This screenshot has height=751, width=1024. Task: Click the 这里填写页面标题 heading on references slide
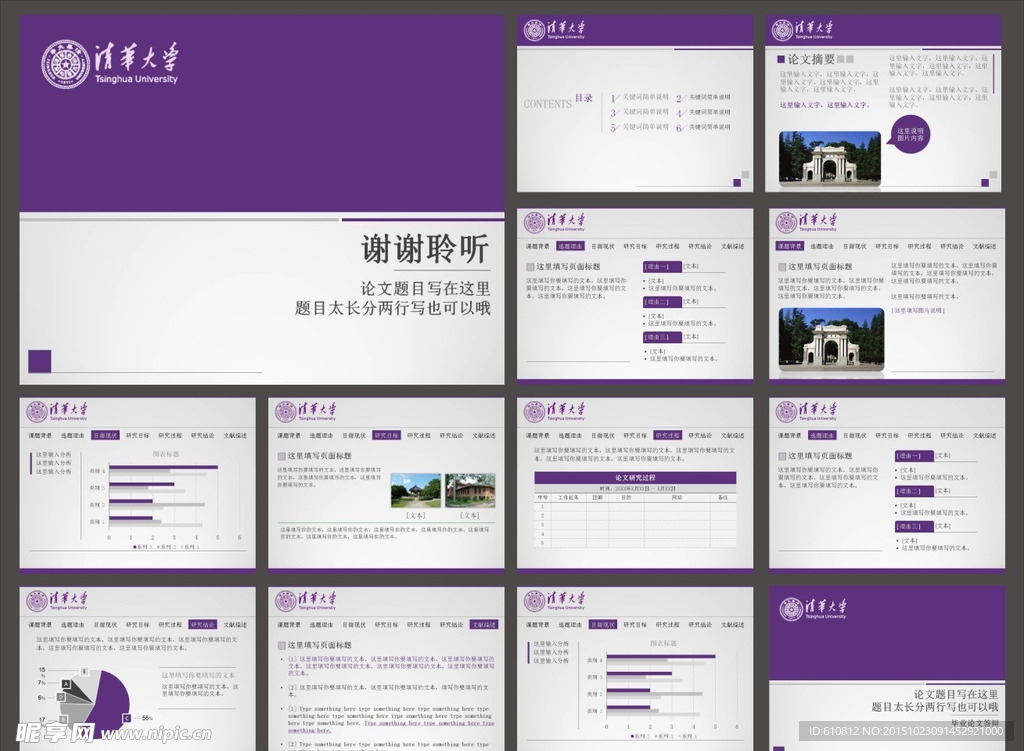(319, 645)
